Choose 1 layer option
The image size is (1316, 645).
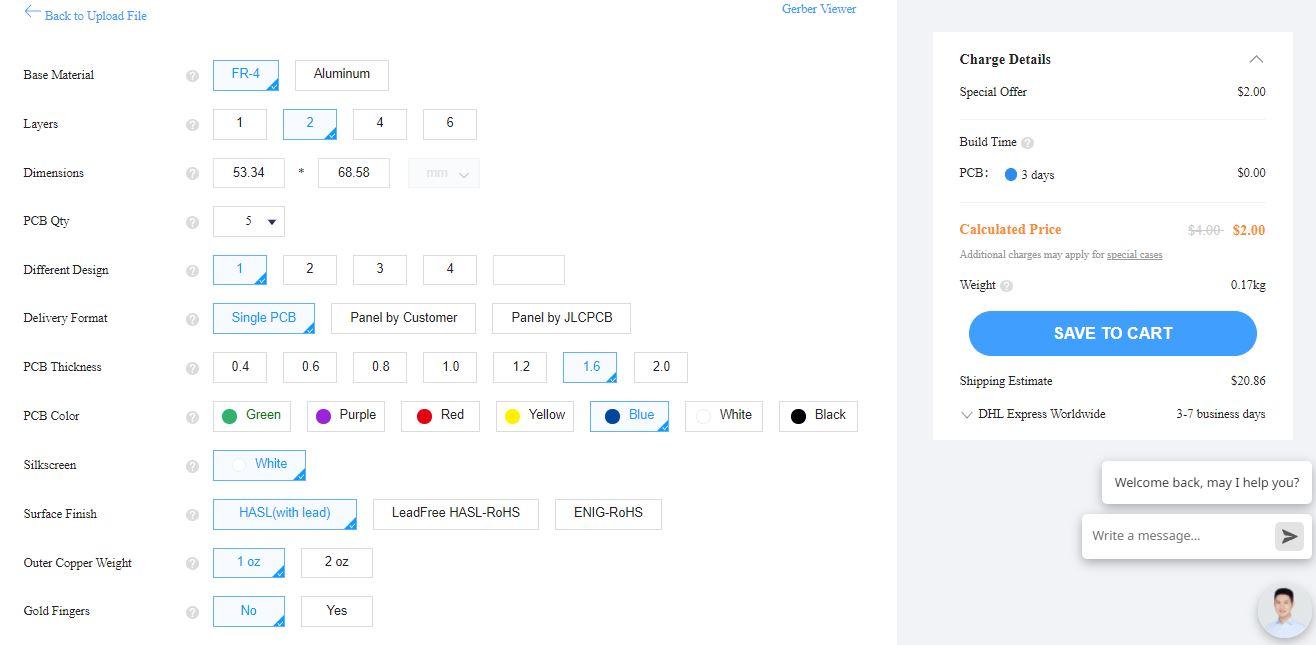point(239,124)
